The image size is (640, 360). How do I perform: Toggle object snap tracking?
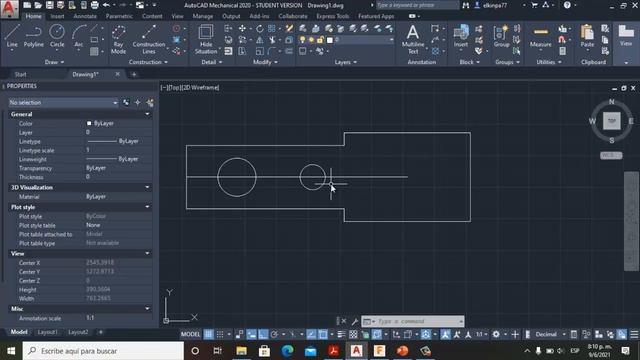pyautogui.click(x=311, y=334)
